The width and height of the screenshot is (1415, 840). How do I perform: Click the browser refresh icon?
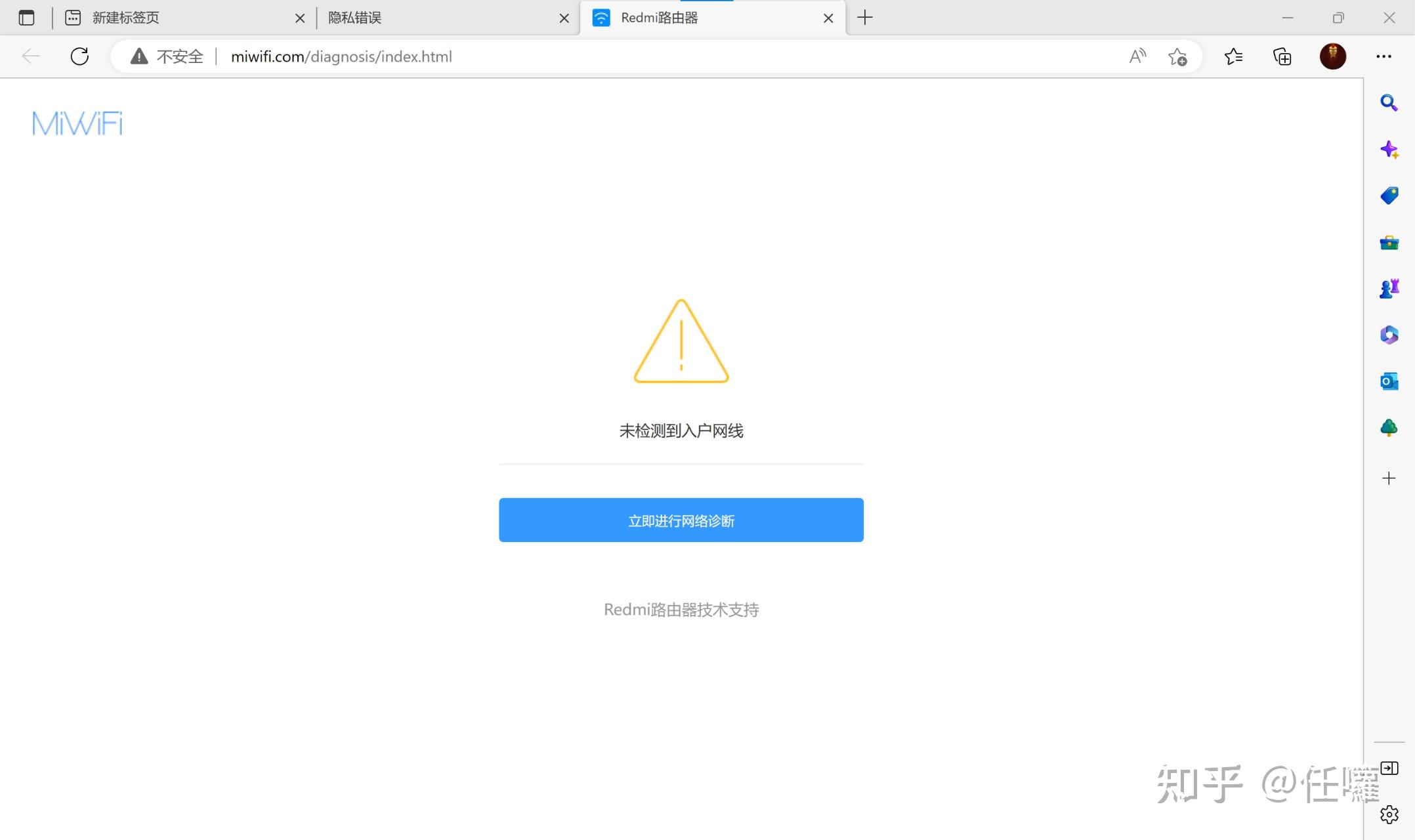pyautogui.click(x=79, y=56)
